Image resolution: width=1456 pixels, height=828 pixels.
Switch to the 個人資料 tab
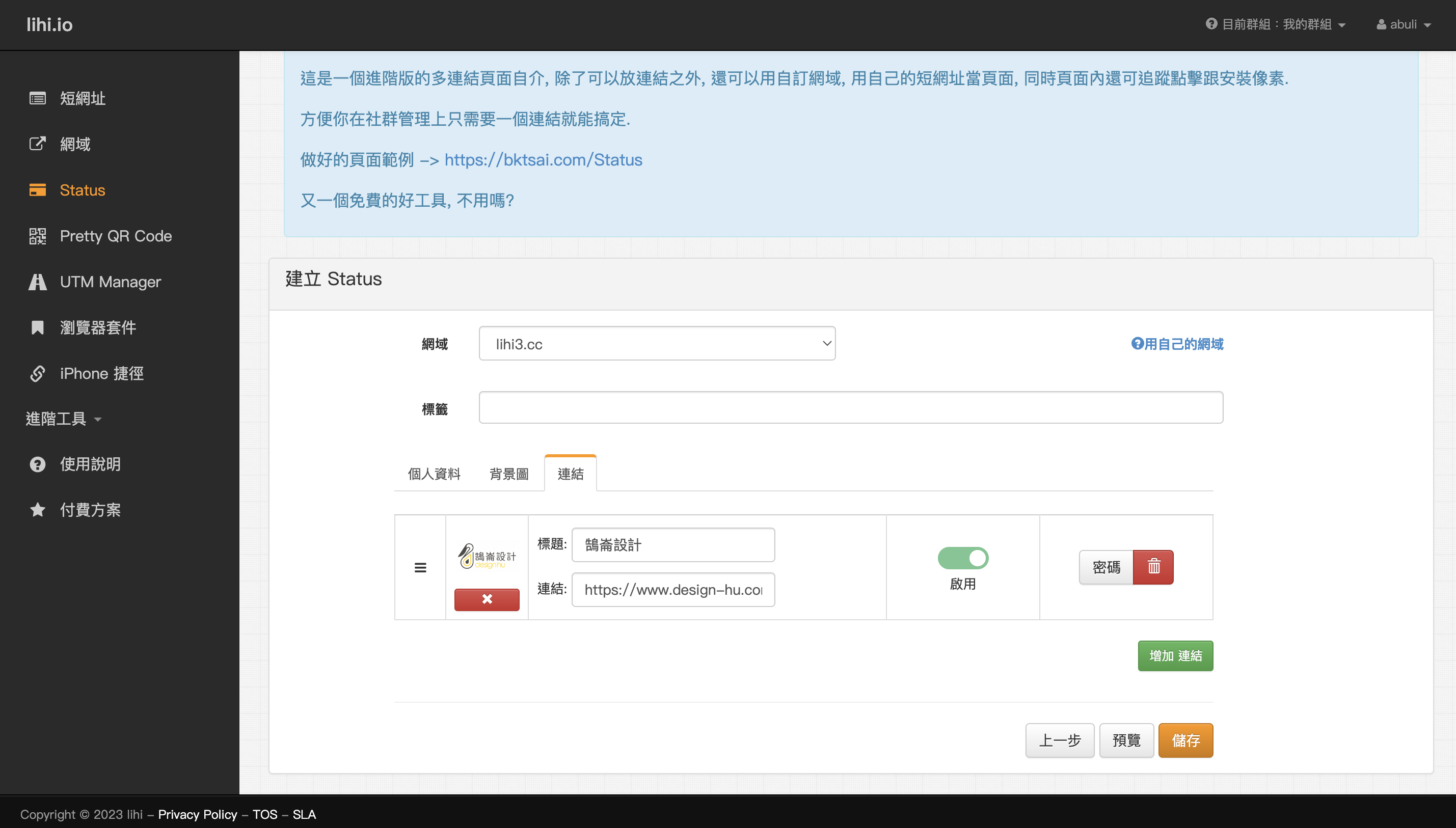tap(434, 474)
